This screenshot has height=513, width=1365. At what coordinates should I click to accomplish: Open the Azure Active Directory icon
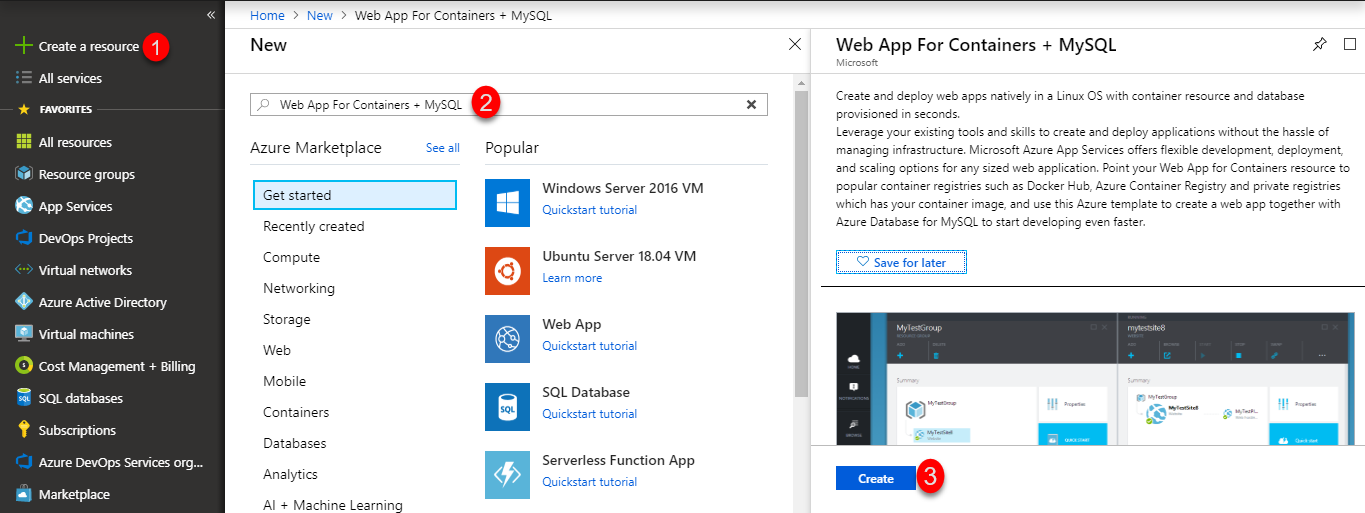[24, 302]
